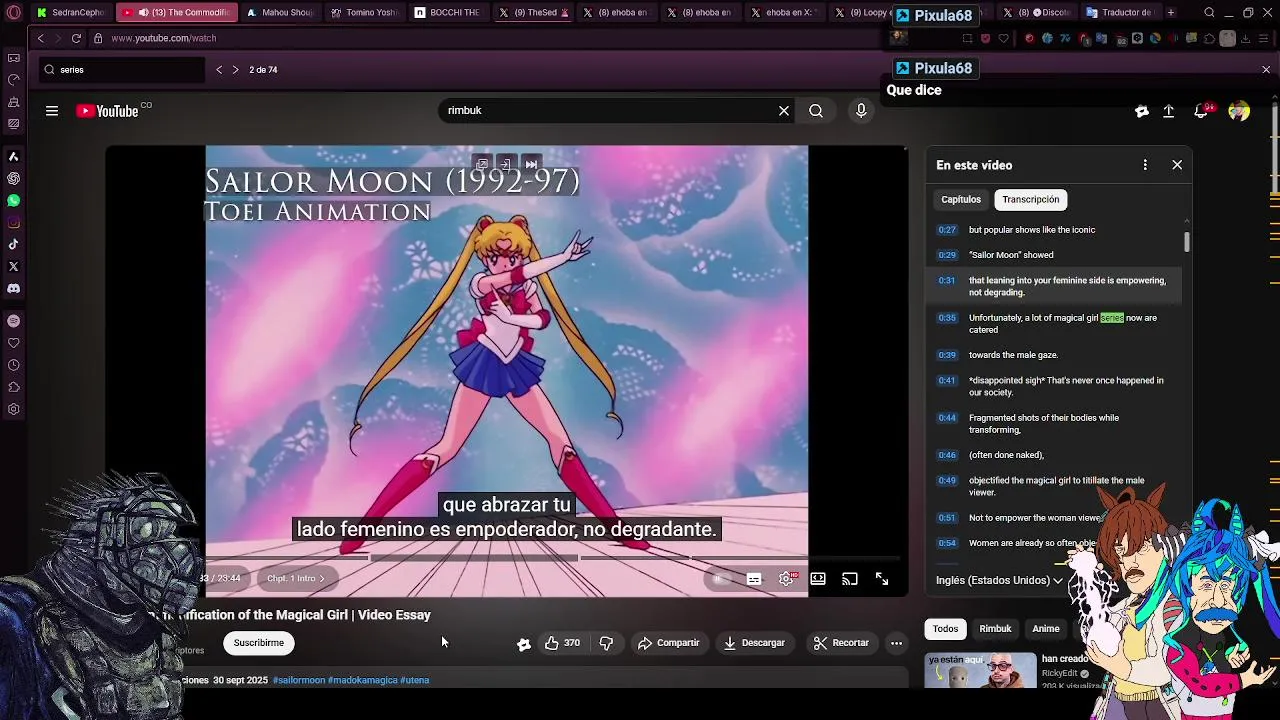Jump to transcript line '(often done naked),'
This screenshot has width=1280, height=720.
1054,455
